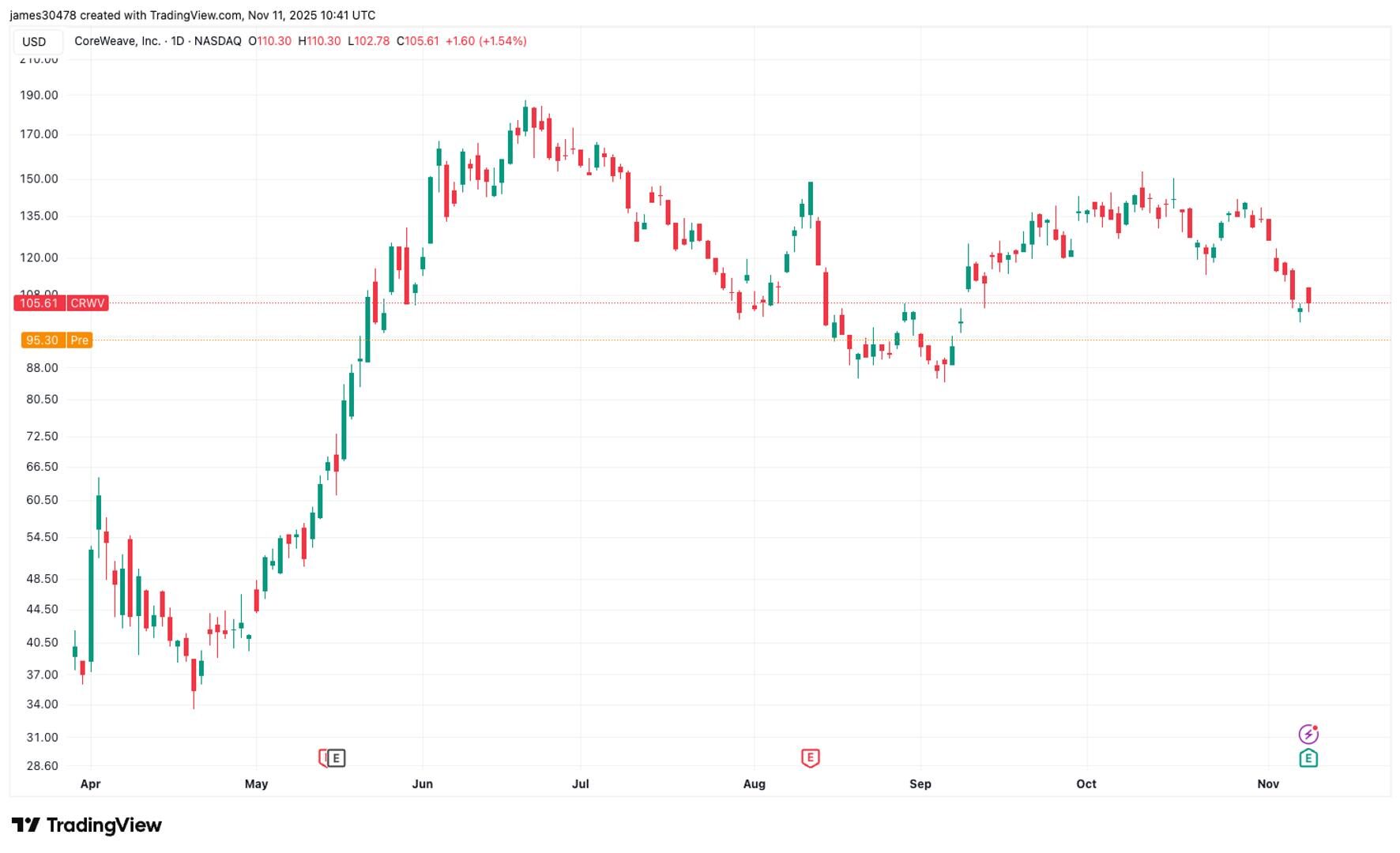The image size is (1400, 853).
Task: Select the black-outlined E icon in May
Action: click(336, 758)
